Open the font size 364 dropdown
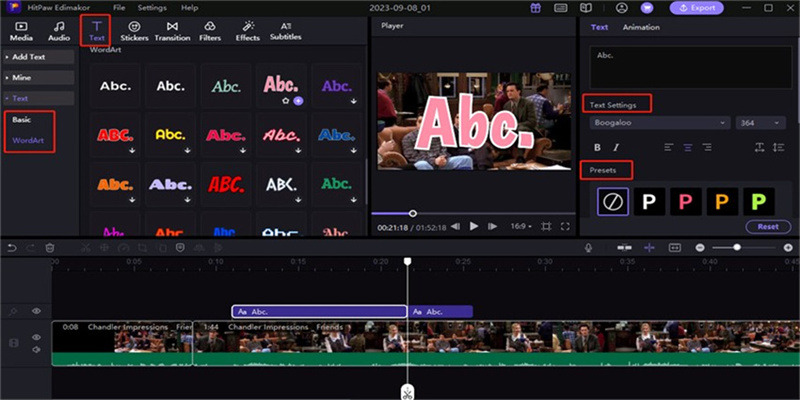Image resolution: width=800 pixels, height=400 pixels. 760,123
